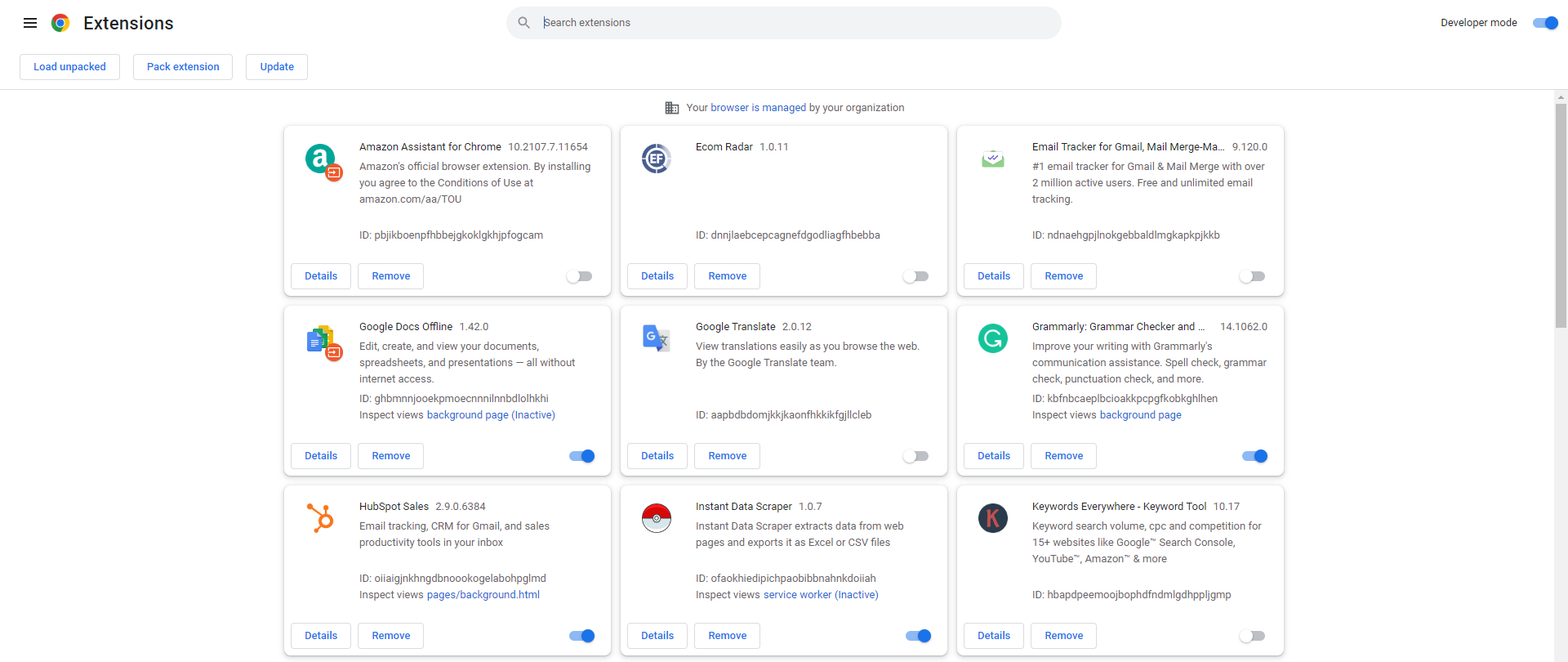The height and width of the screenshot is (662, 1568).
Task: Click the search magnifier icon
Action: point(524,23)
